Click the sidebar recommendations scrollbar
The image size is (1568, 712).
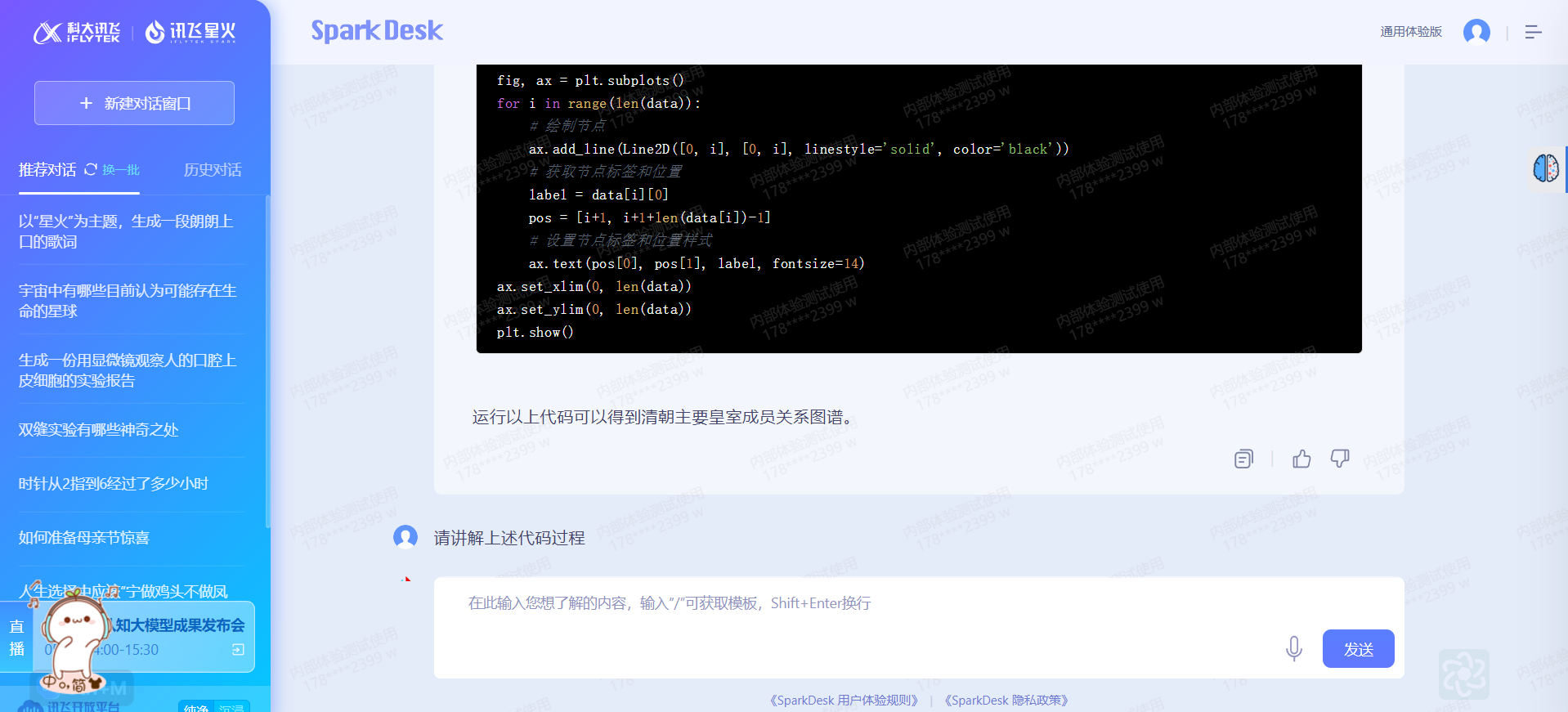pos(267,360)
